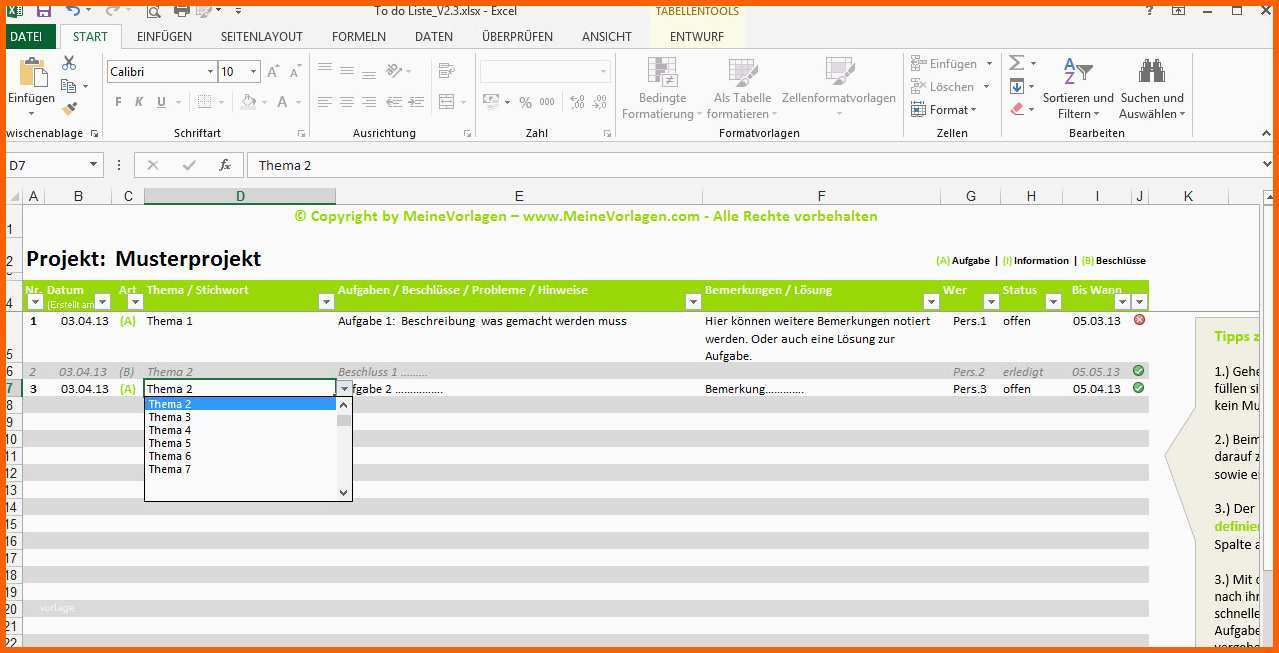Open the Wer column filter dropdown
Viewport: 1279px width, 653px height.
point(989,301)
